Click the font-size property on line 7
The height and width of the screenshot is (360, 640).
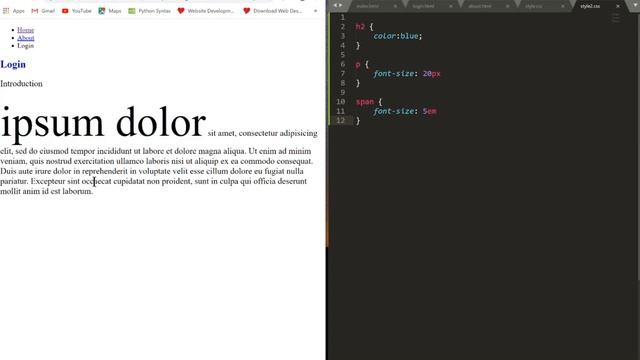pos(393,74)
